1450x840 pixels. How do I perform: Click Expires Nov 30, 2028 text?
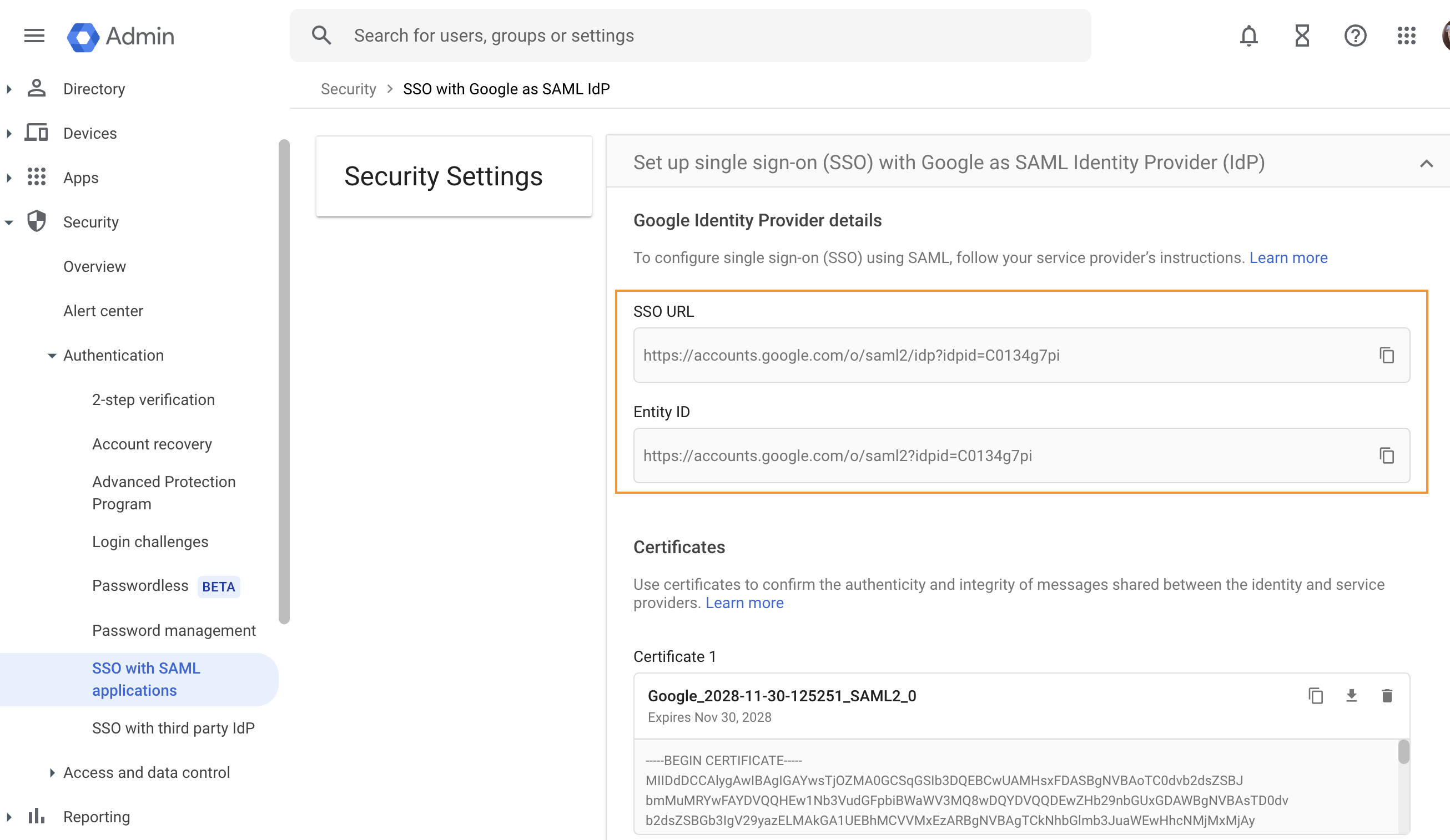709,717
